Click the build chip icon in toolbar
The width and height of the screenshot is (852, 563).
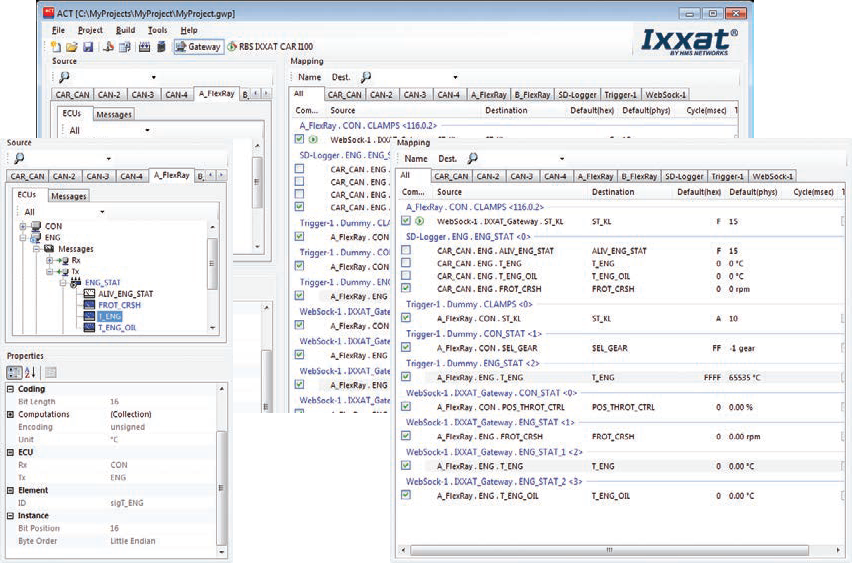(x=145, y=47)
